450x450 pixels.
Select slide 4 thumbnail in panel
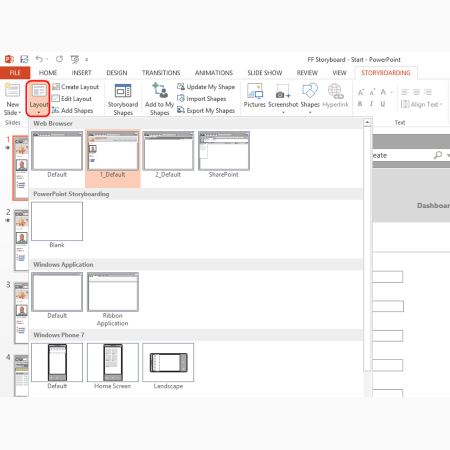tap(22, 375)
